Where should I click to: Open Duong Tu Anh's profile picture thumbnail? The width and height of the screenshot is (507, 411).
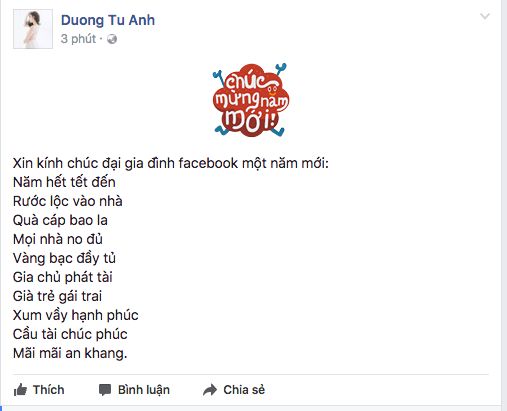pyautogui.click(x=33, y=29)
